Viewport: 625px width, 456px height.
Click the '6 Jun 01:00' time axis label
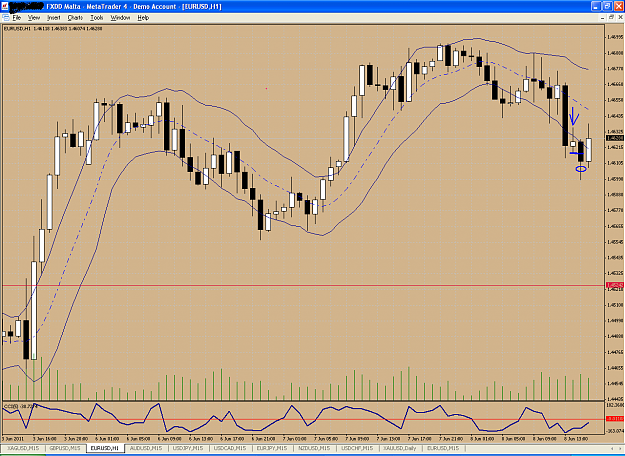107,438
